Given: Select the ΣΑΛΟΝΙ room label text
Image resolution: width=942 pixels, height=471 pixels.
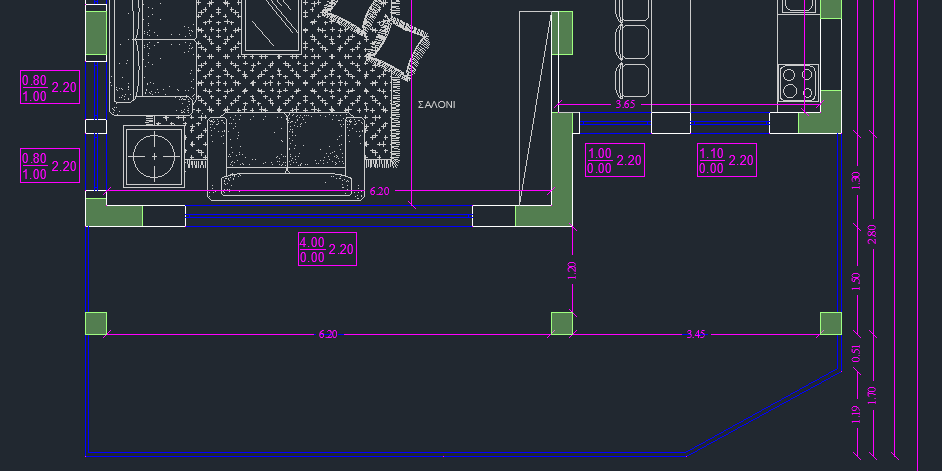Looking at the screenshot, I should pos(436,104).
